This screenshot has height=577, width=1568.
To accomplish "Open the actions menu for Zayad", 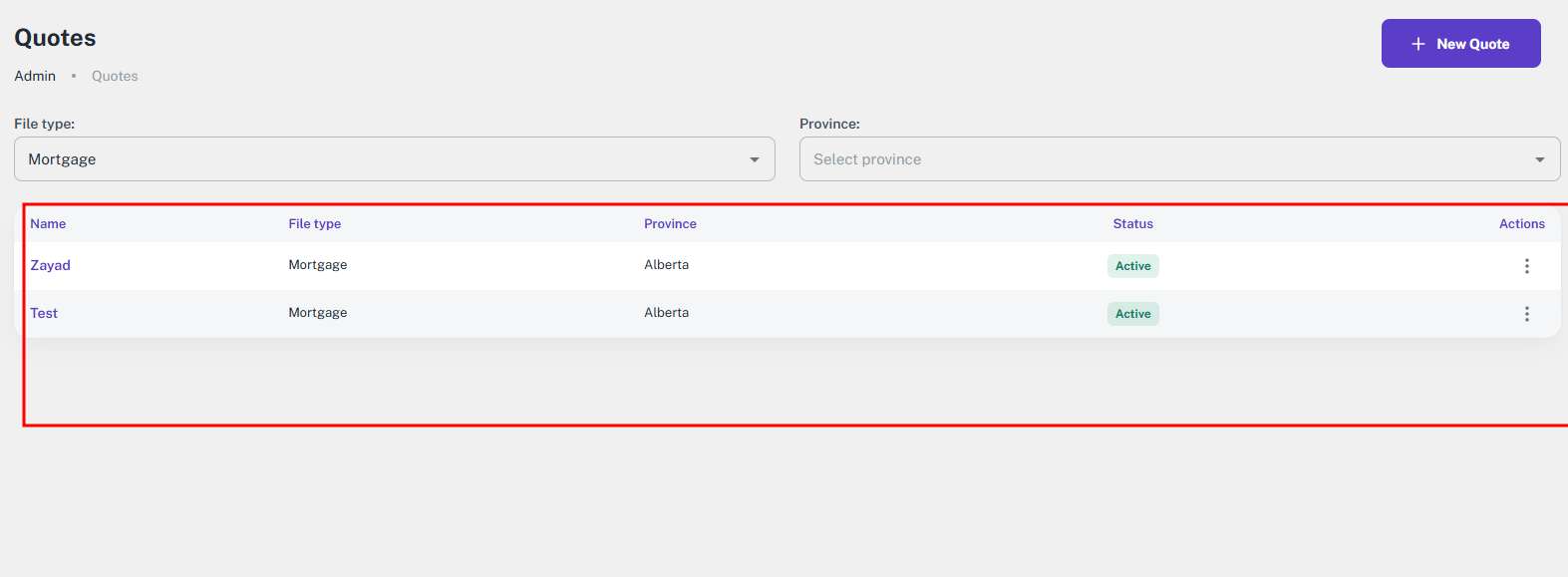I will (1526, 266).
